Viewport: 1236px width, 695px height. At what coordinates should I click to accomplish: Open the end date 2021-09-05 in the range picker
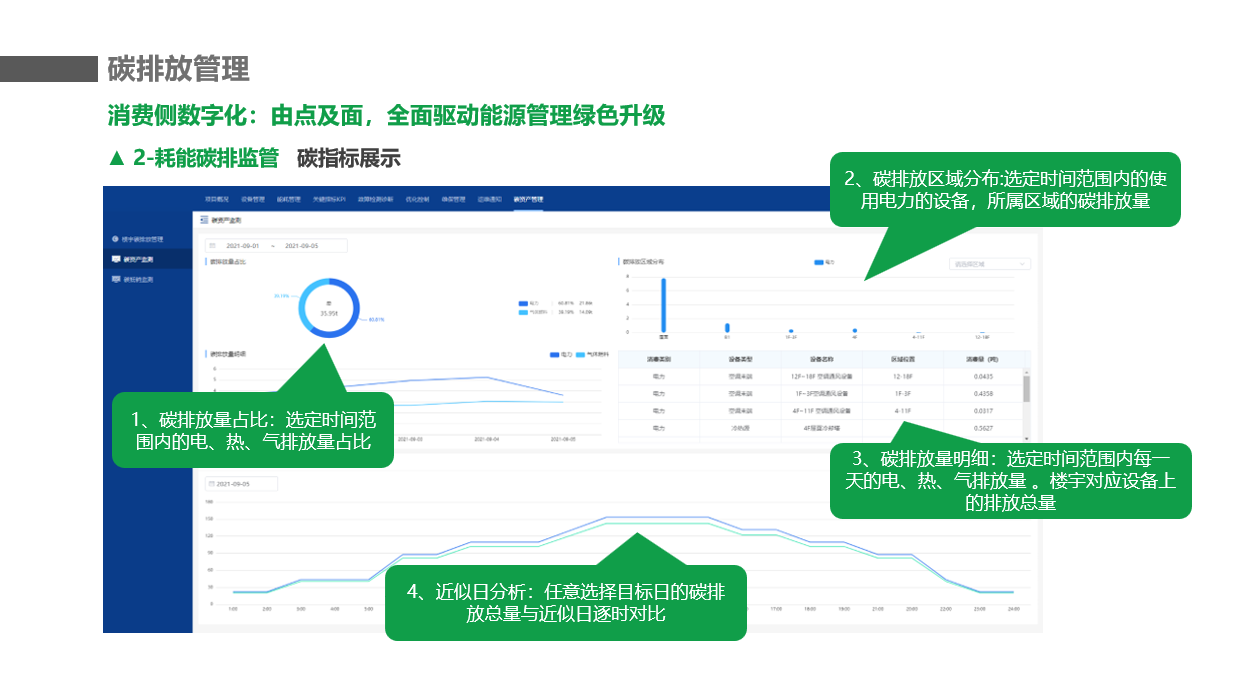pyautogui.click(x=302, y=246)
